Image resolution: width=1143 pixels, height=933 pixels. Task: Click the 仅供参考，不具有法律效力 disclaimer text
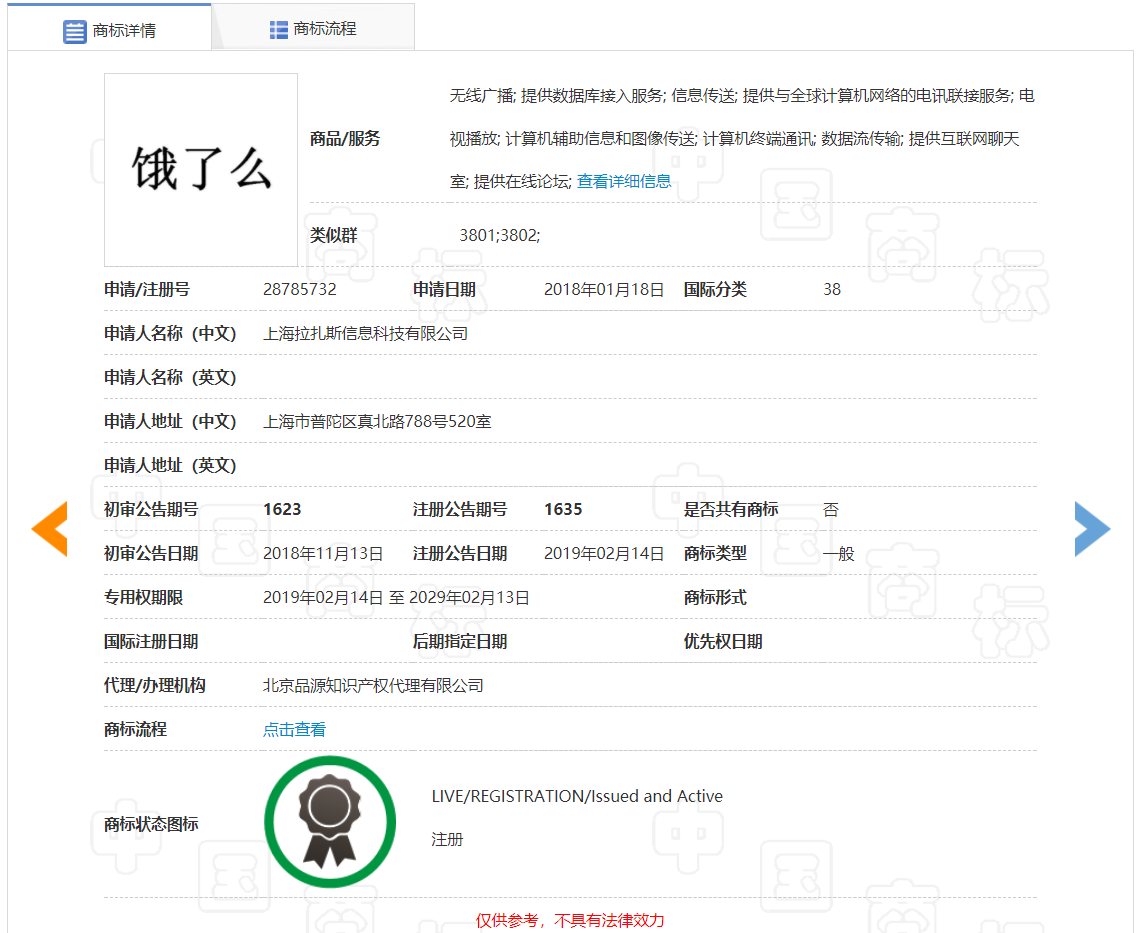pos(570,921)
